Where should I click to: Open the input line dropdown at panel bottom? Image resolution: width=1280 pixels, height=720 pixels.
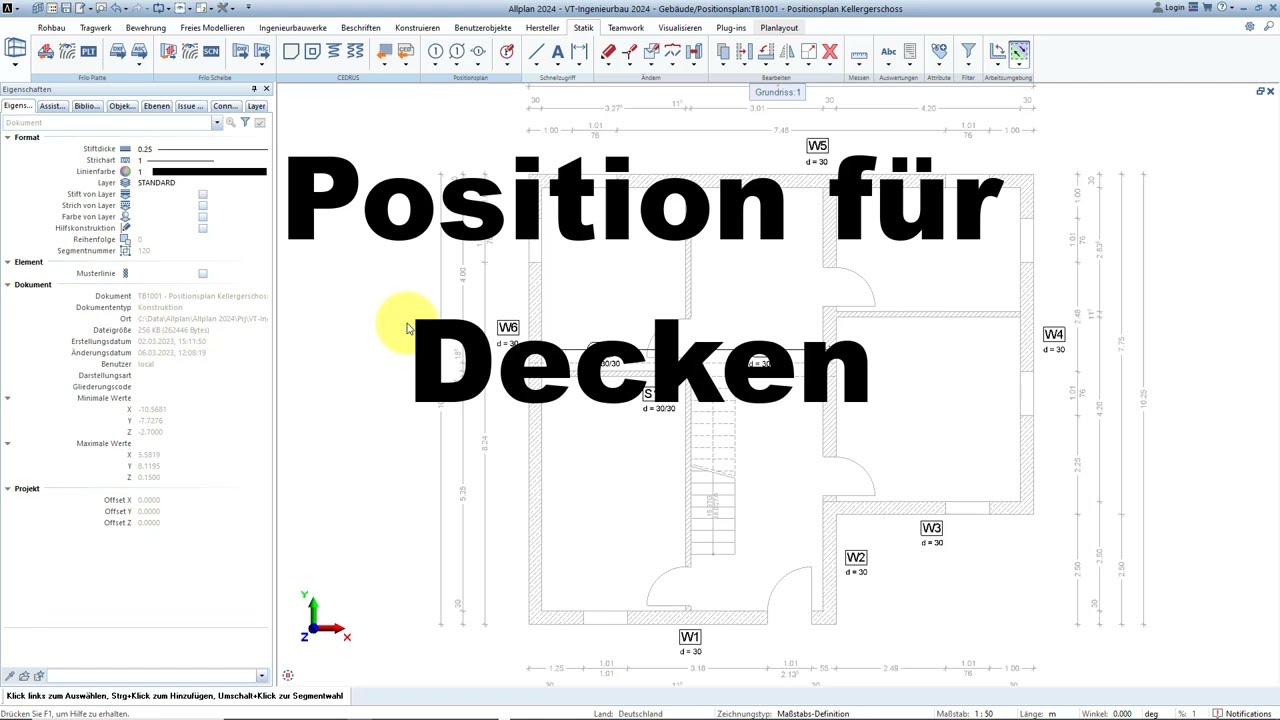click(x=262, y=676)
